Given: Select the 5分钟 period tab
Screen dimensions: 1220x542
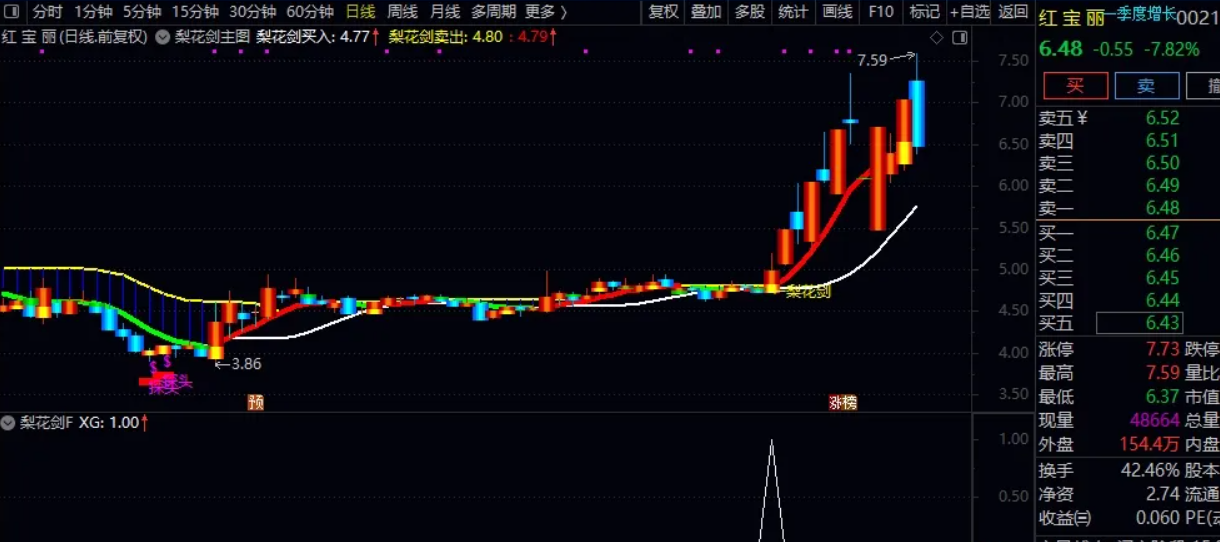Looking at the screenshot, I should click(142, 12).
